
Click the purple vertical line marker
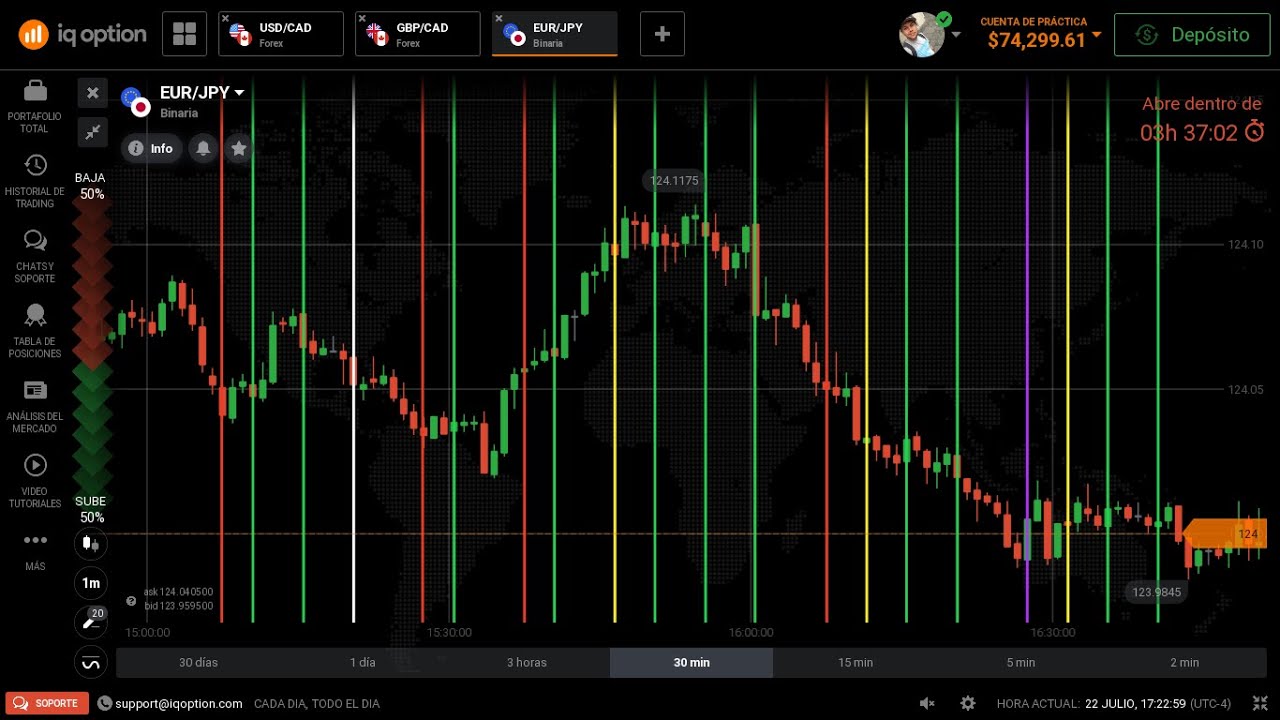coord(1027,350)
